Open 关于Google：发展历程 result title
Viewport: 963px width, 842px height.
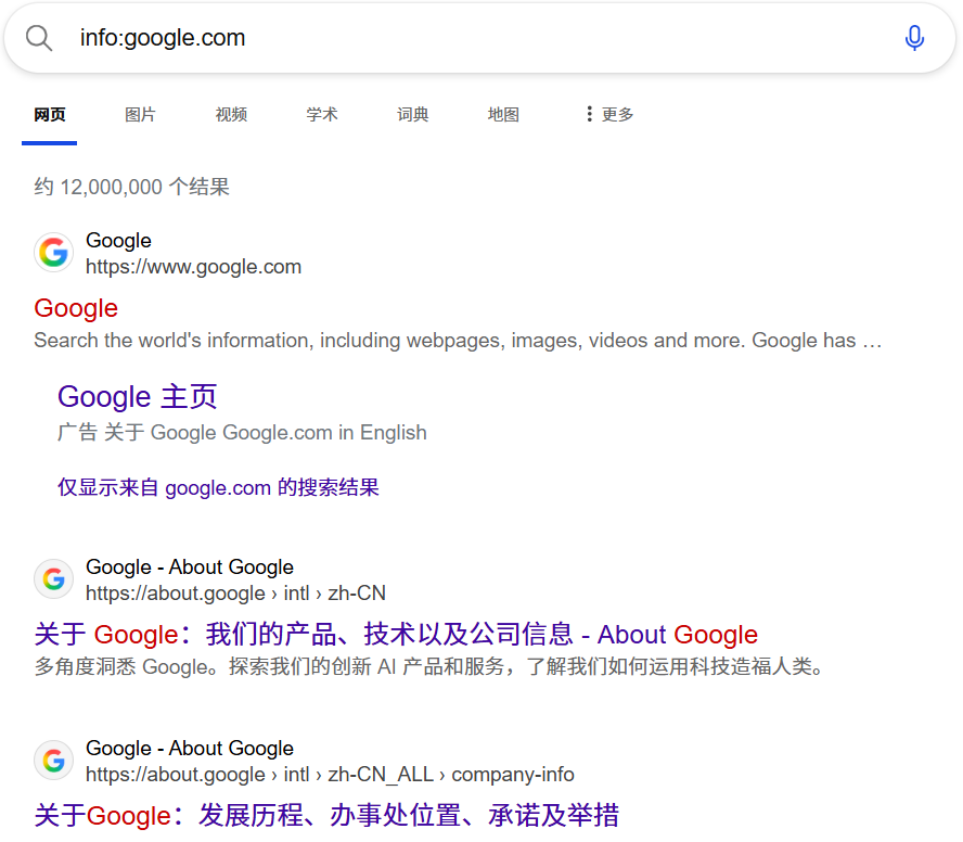coord(327,816)
